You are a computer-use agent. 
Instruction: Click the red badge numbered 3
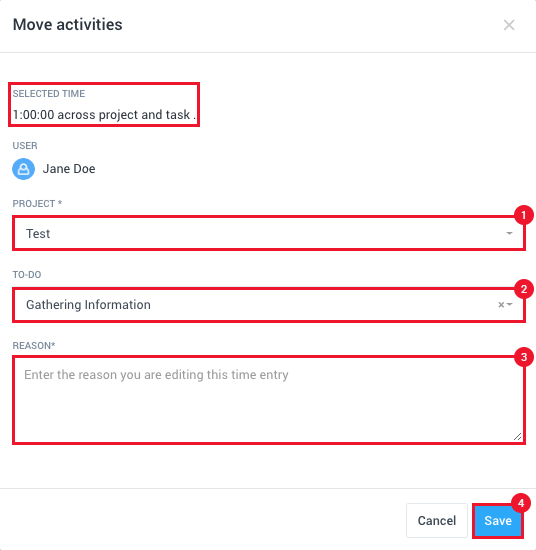[524, 357]
